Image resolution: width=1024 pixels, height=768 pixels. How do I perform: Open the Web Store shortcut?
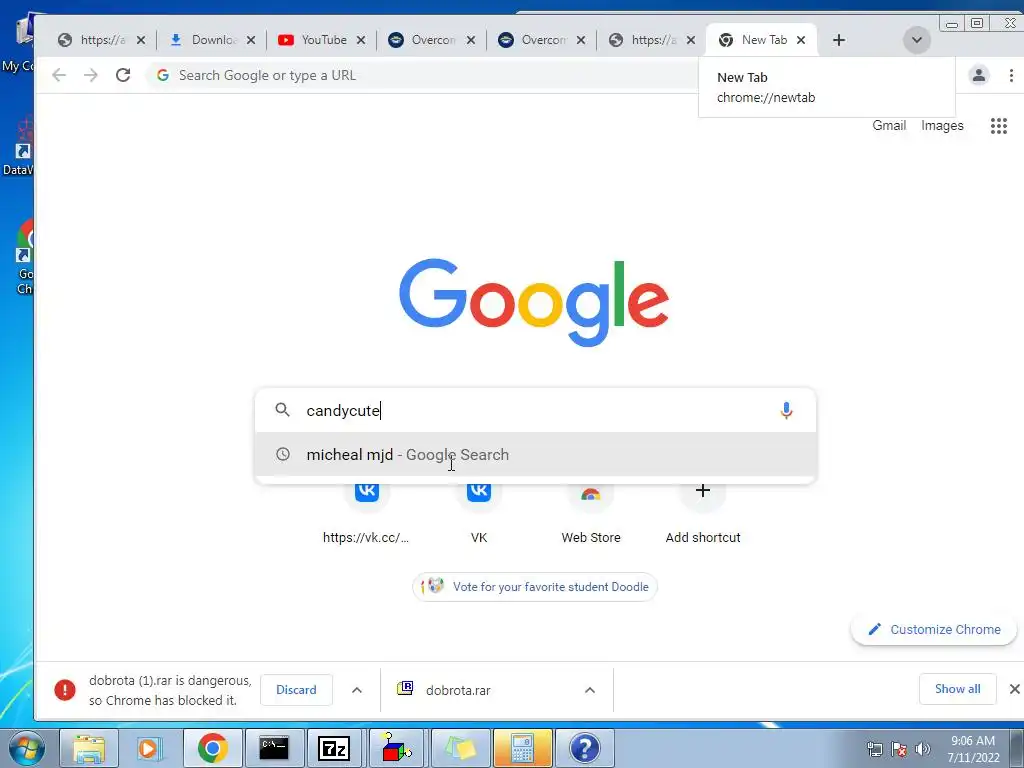tap(591, 513)
